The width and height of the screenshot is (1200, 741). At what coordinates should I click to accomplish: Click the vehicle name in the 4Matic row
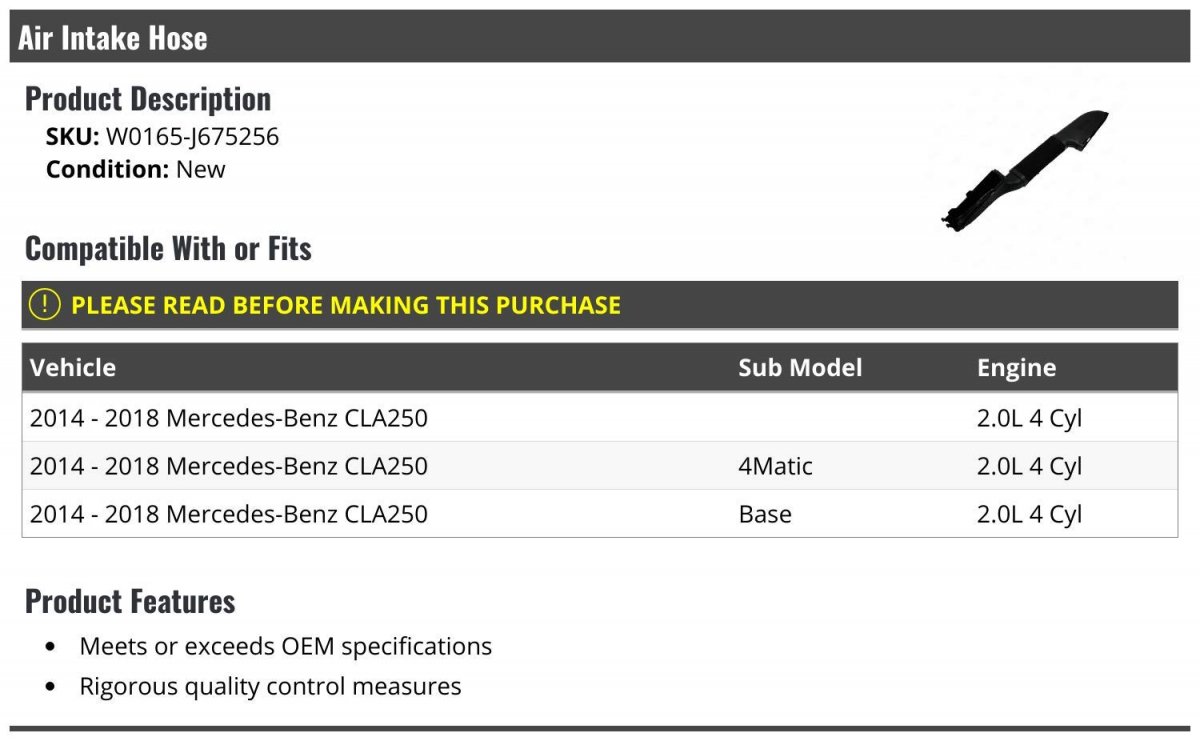click(228, 466)
